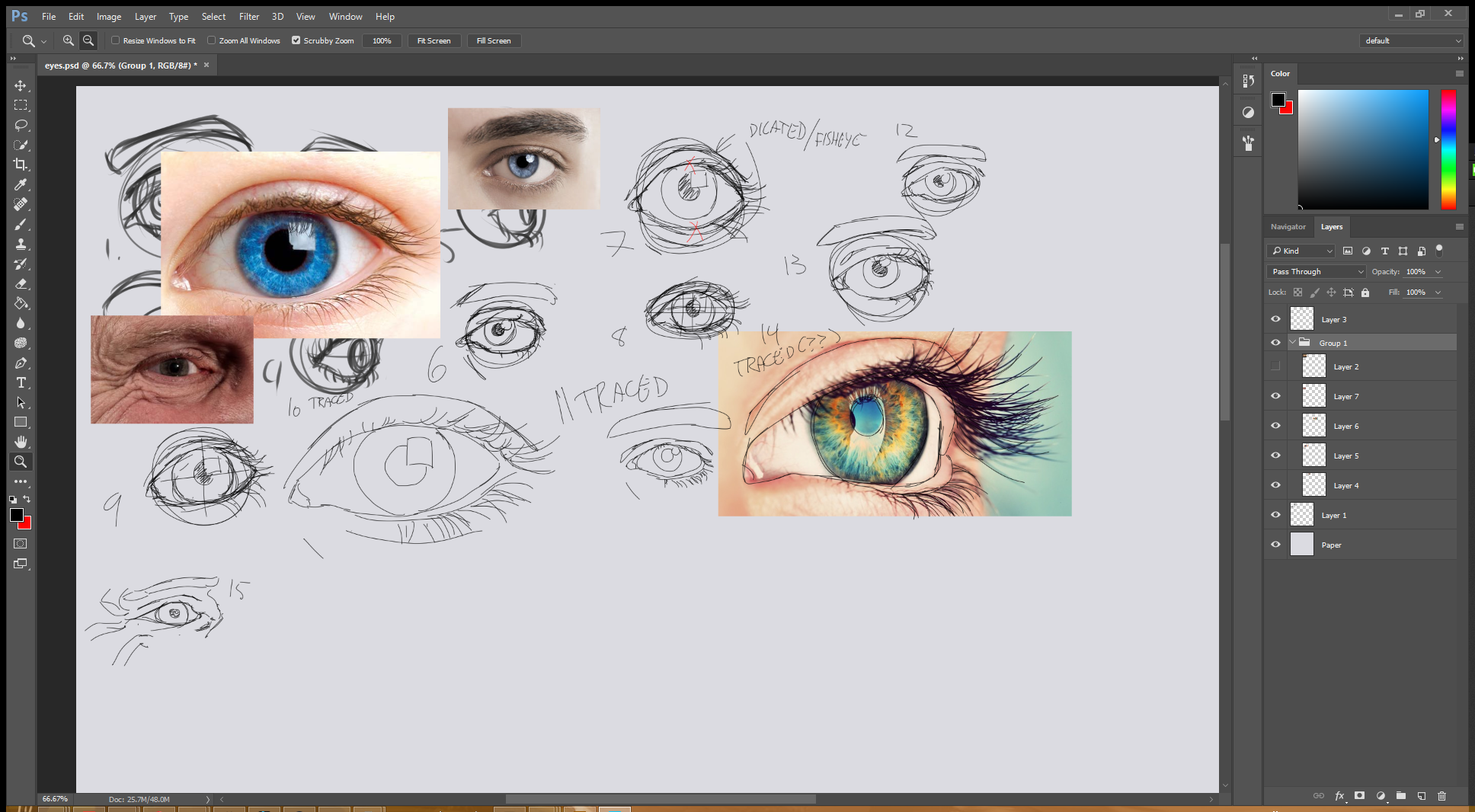Select the Blur tool
Viewport: 1475px width, 812px height.
coord(21,323)
